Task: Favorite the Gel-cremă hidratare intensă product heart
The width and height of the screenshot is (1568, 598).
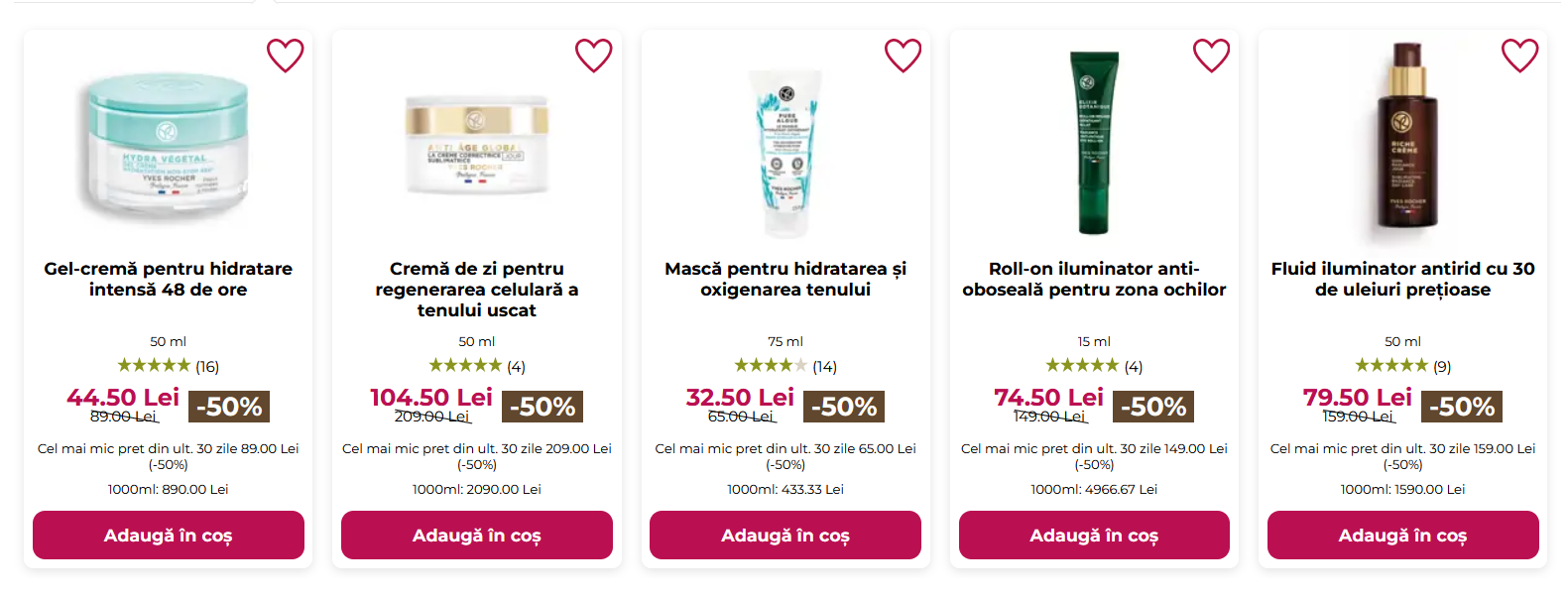Action: [286, 56]
